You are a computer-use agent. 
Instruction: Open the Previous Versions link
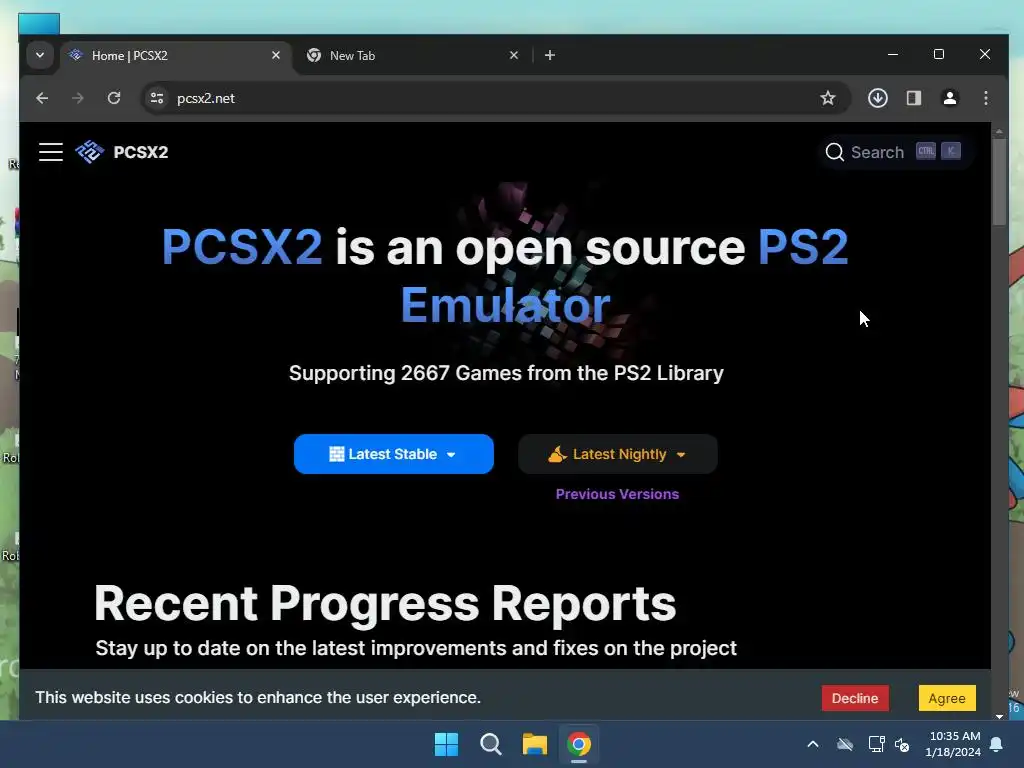point(617,494)
